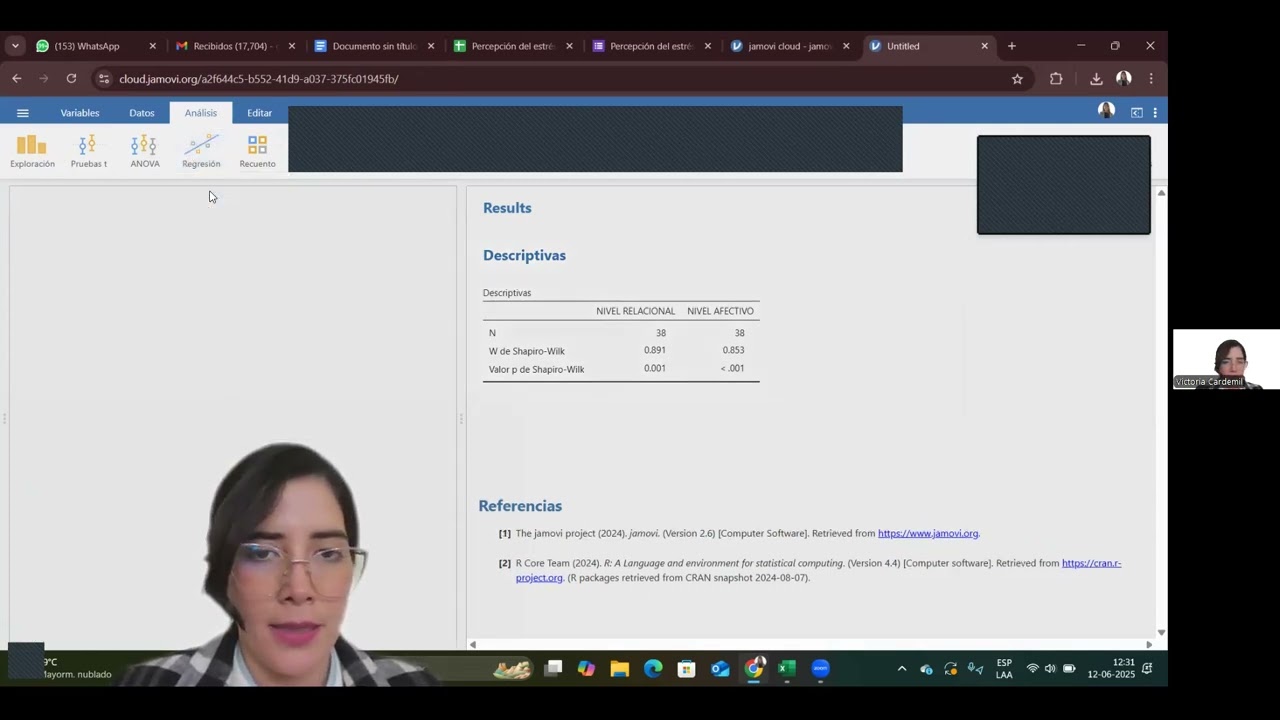Screen dimensions: 1280x720
Task: Open jamovi account avatar in blue bar
Action: tap(1106, 111)
